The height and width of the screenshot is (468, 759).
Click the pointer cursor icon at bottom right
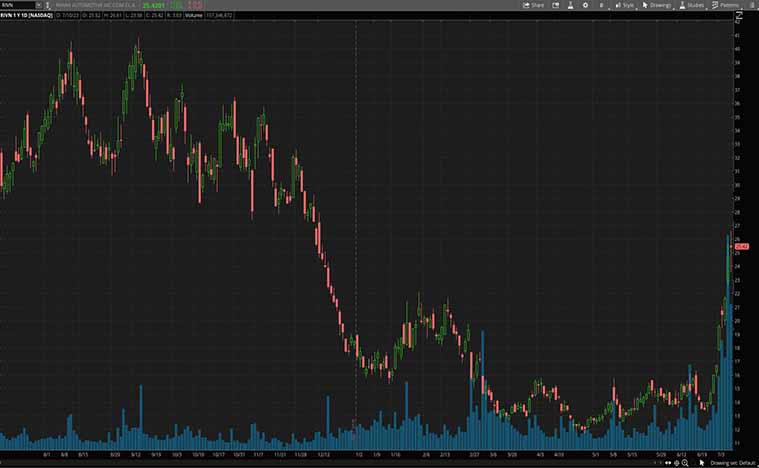click(702, 463)
